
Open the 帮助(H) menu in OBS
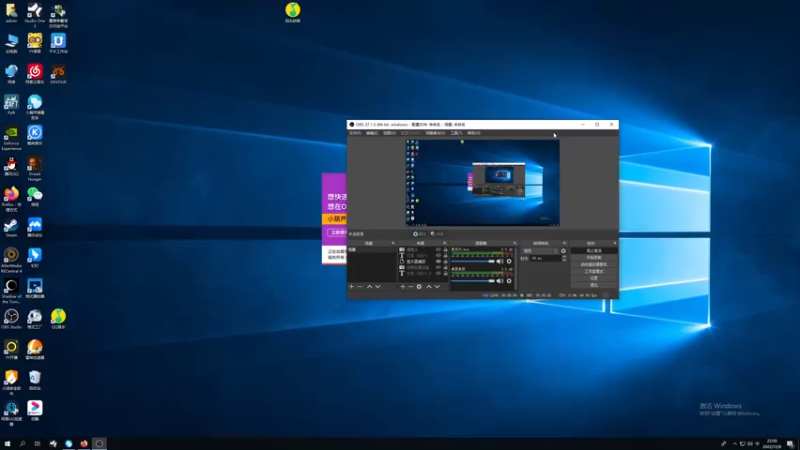pyautogui.click(x=473, y=133)
